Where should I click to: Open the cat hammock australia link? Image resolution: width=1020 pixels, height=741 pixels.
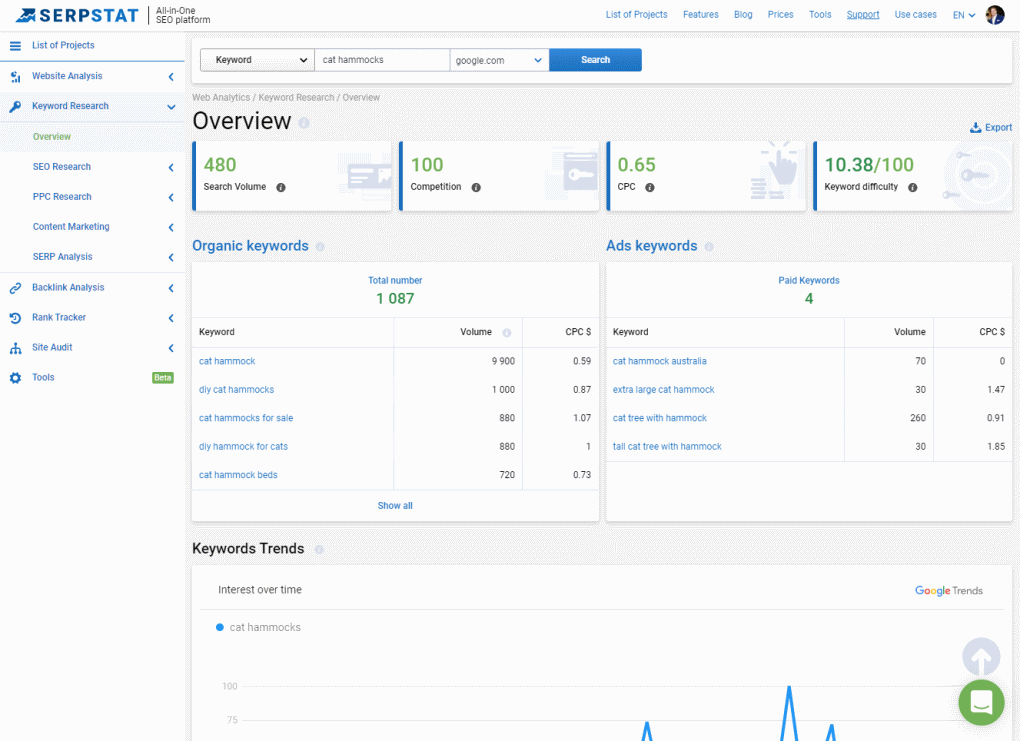point(660,361)
